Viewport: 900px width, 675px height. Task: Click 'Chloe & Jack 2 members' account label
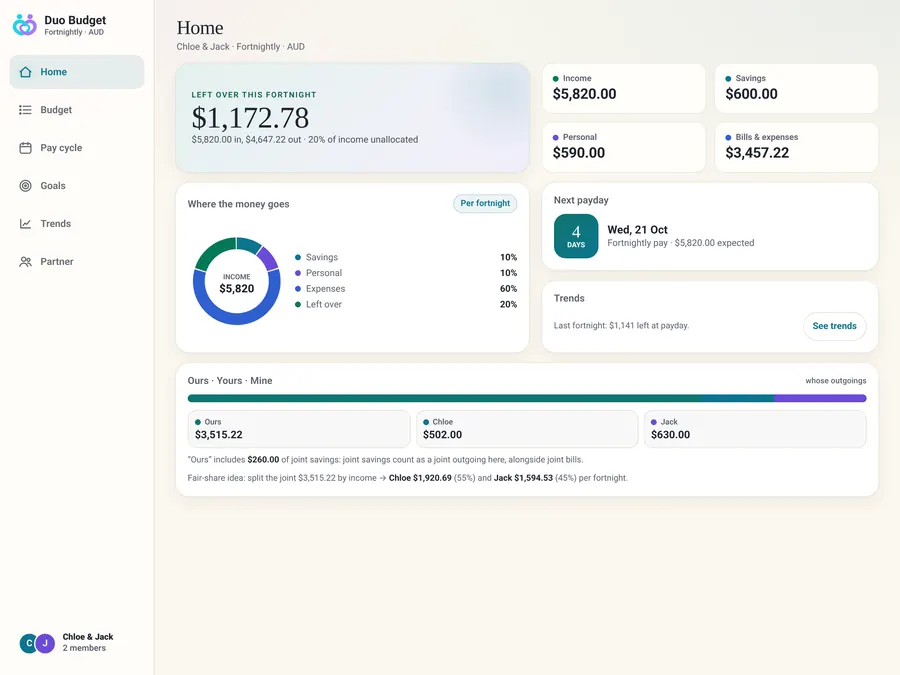(88, 642)
